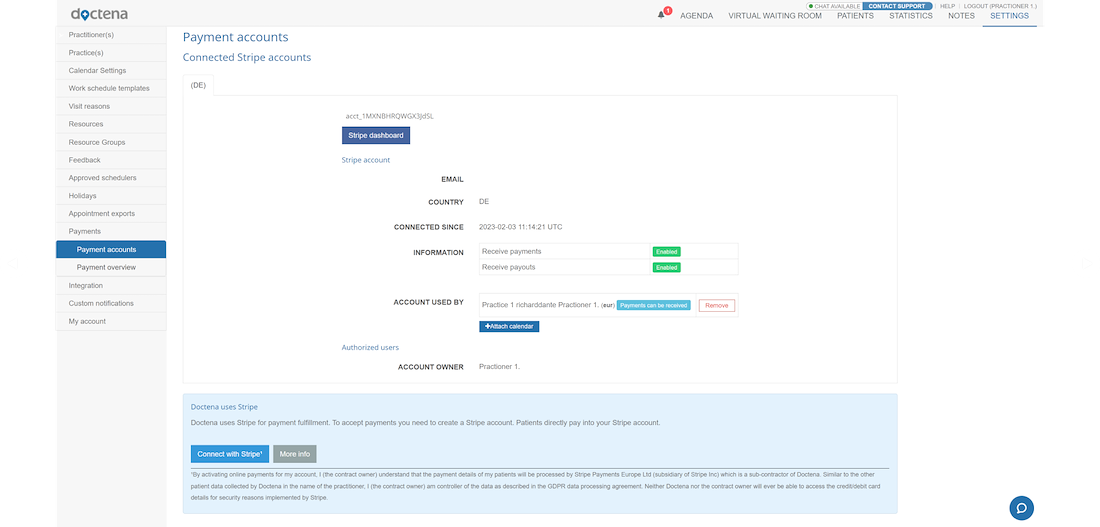Screen dimensions: 1100x527
Task: Open Approved schedulers in sidebar
Action: click(x=111, y=178)
